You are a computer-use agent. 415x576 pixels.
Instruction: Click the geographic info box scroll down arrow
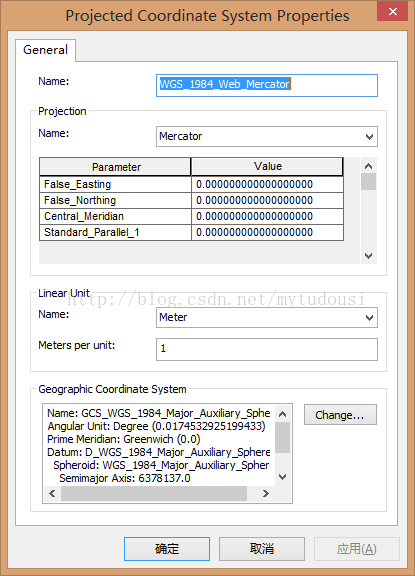(282, 477)
